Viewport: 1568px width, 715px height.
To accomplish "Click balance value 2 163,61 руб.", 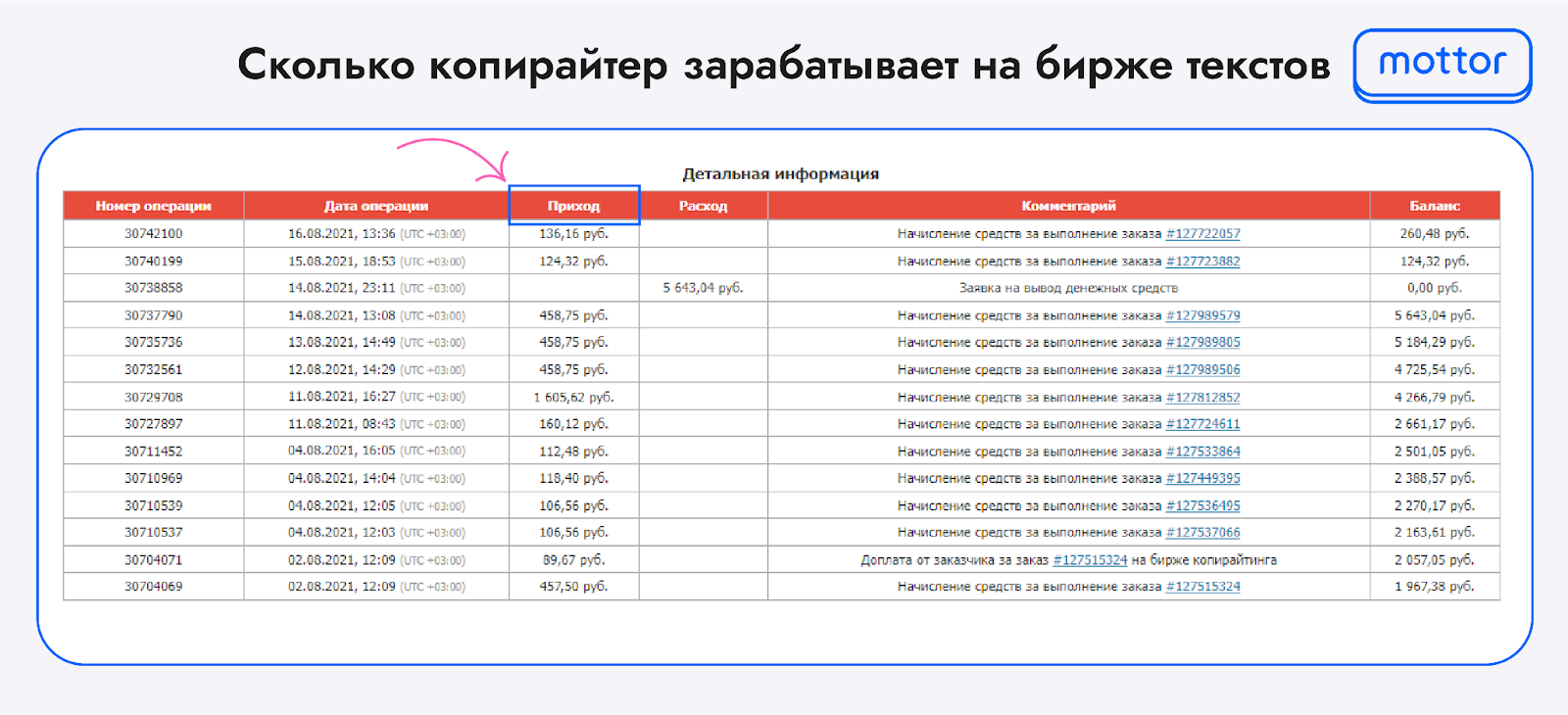I will point(1435,533).
